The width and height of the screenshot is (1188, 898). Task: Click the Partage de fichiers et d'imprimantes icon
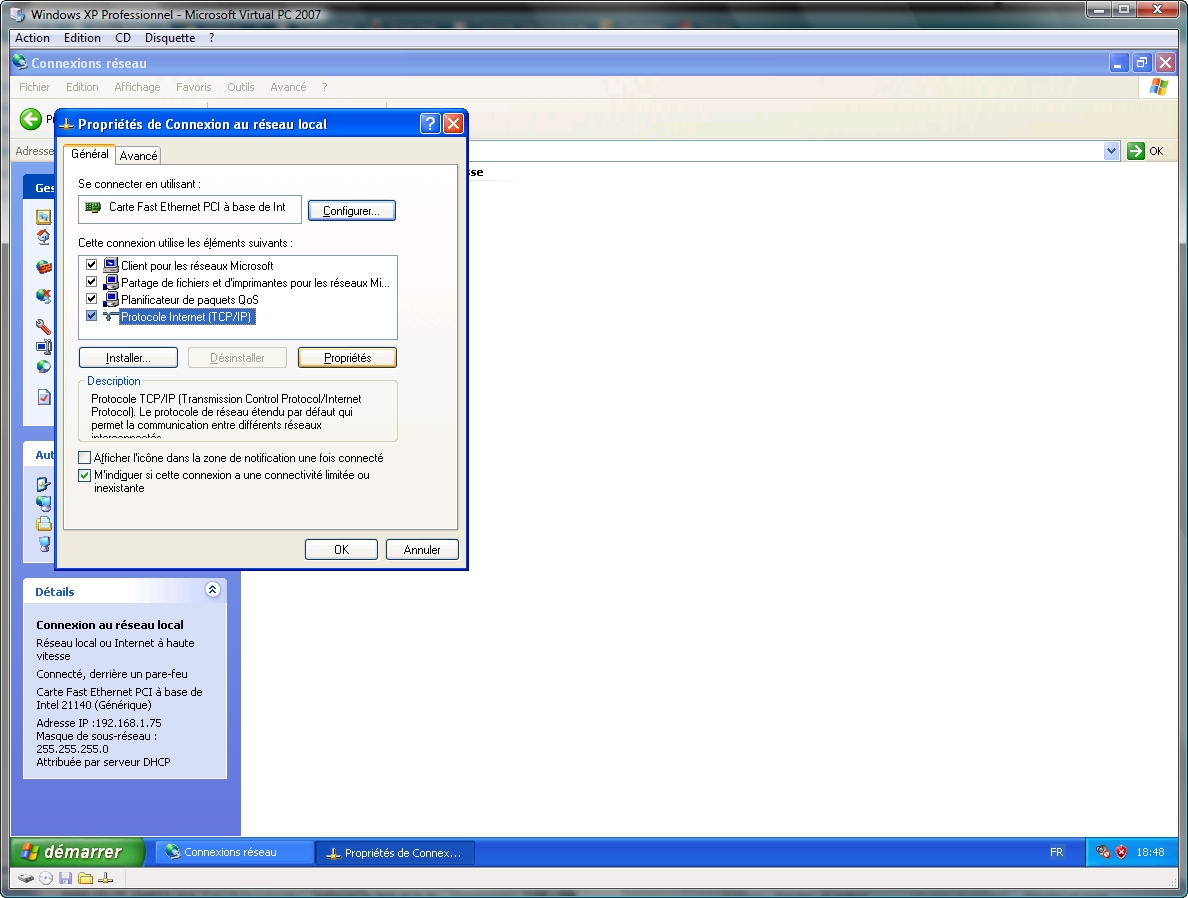(x=111, y=283)
